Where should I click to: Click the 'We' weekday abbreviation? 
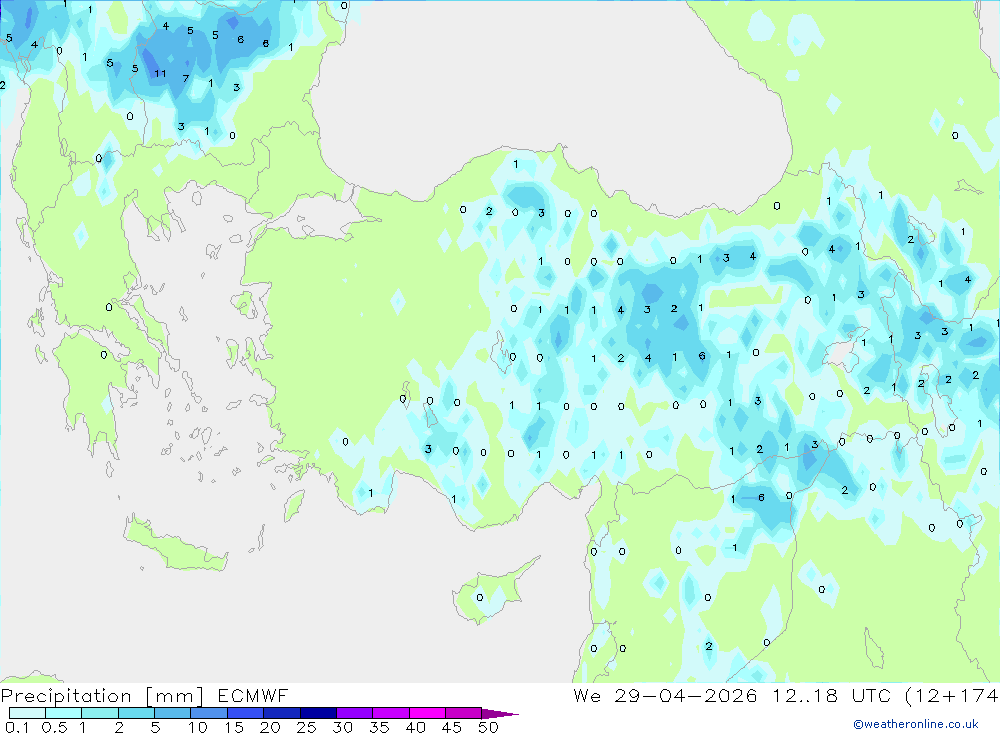(587, 695)
